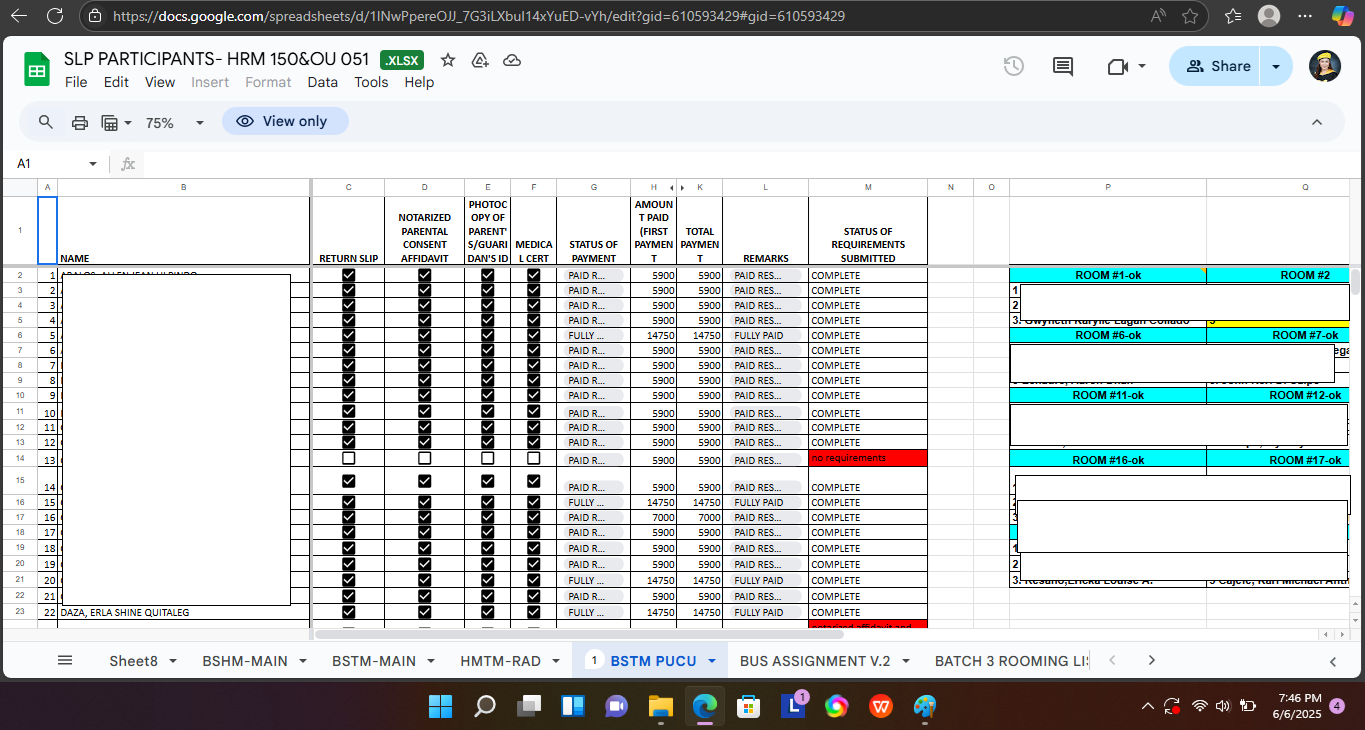
Task: Click the print icon in toolbar
Action: pos(80,122)
